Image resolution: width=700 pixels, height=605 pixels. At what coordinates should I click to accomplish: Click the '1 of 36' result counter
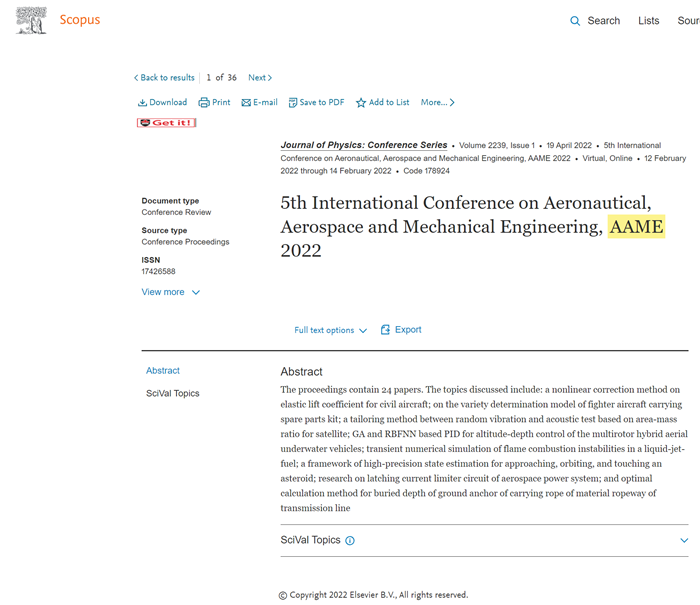point(221,78)
